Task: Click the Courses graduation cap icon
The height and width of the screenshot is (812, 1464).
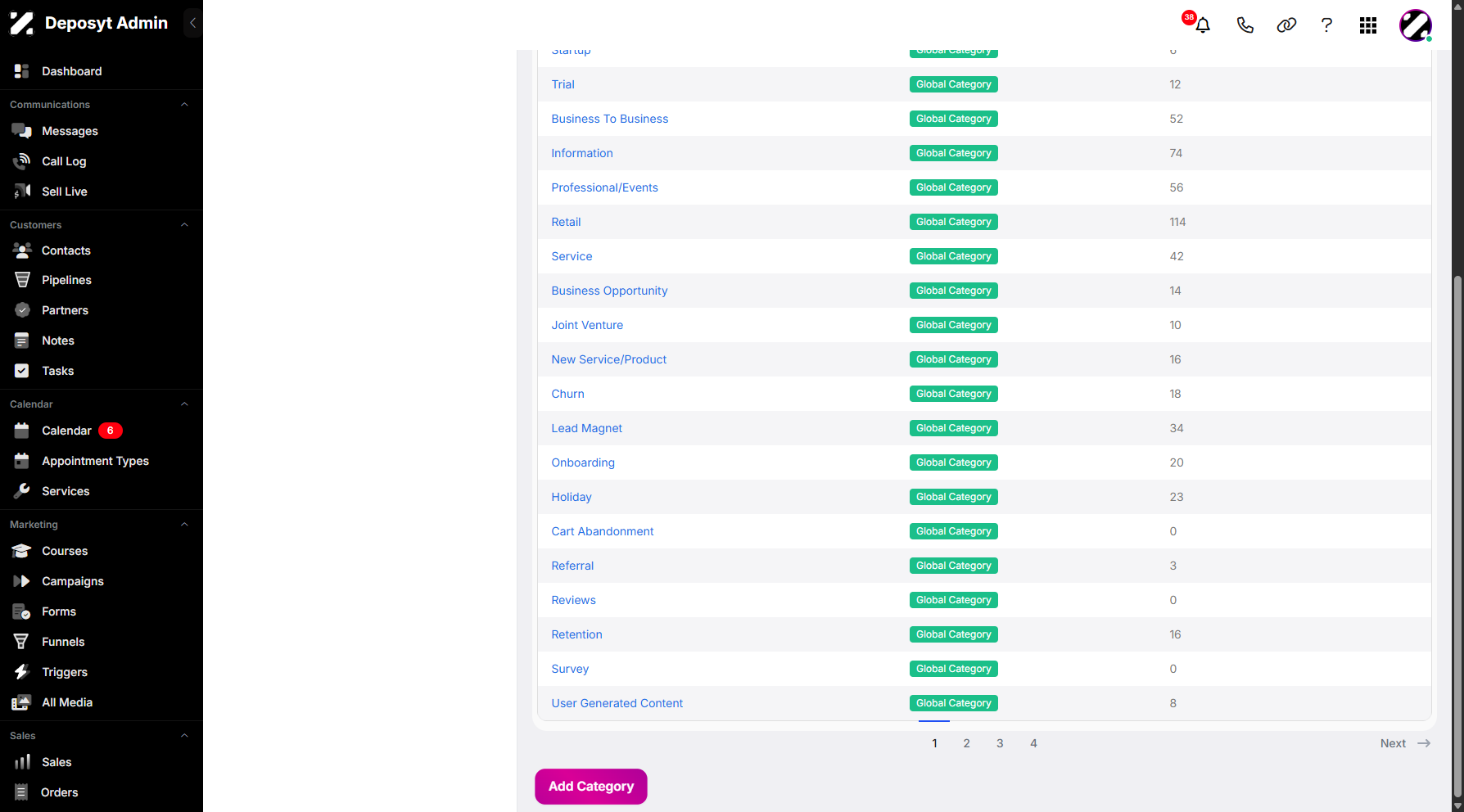Action: (x=22, y=551)
